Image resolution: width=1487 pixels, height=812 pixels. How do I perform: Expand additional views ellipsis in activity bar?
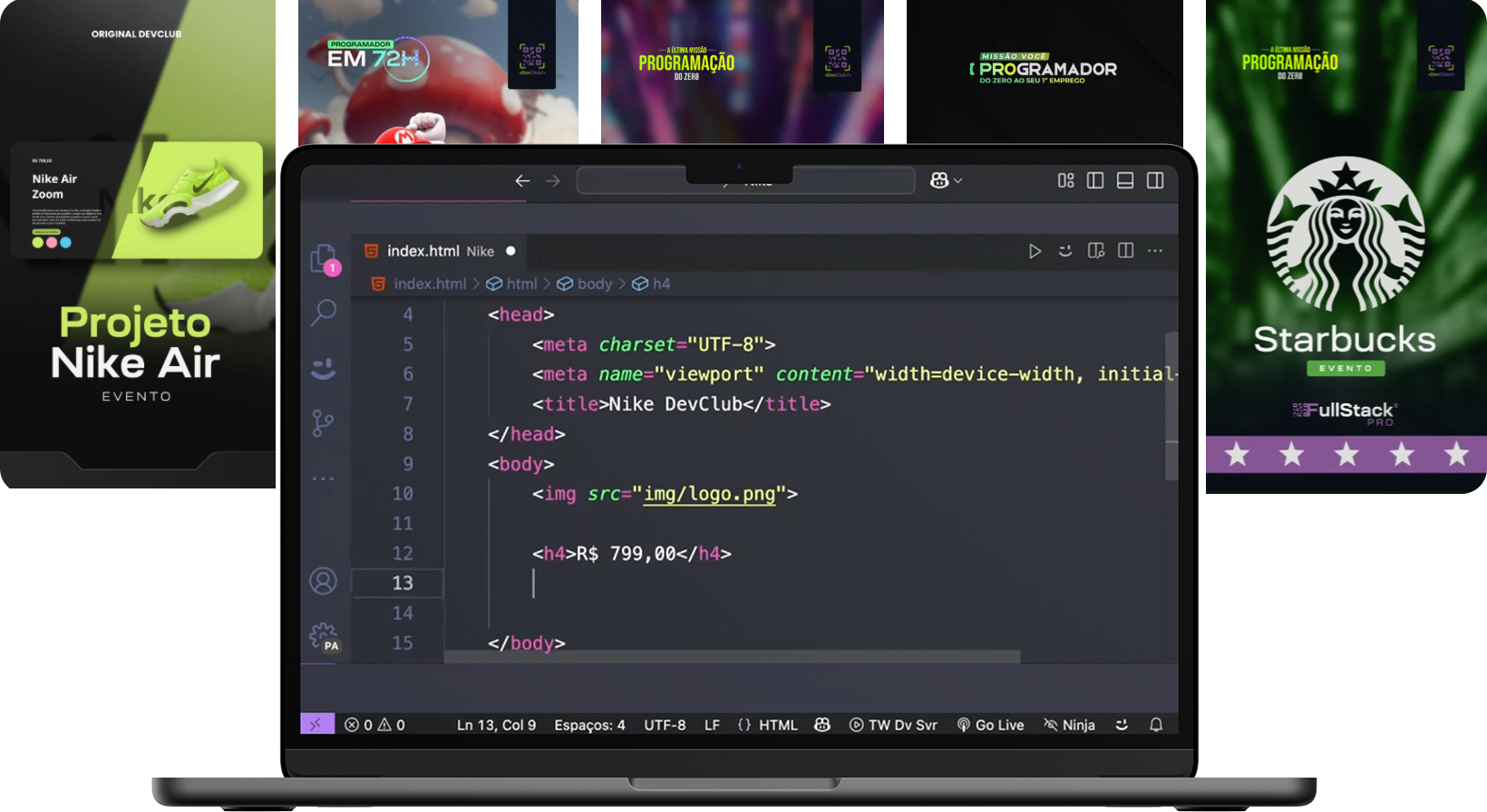(323, 478)
